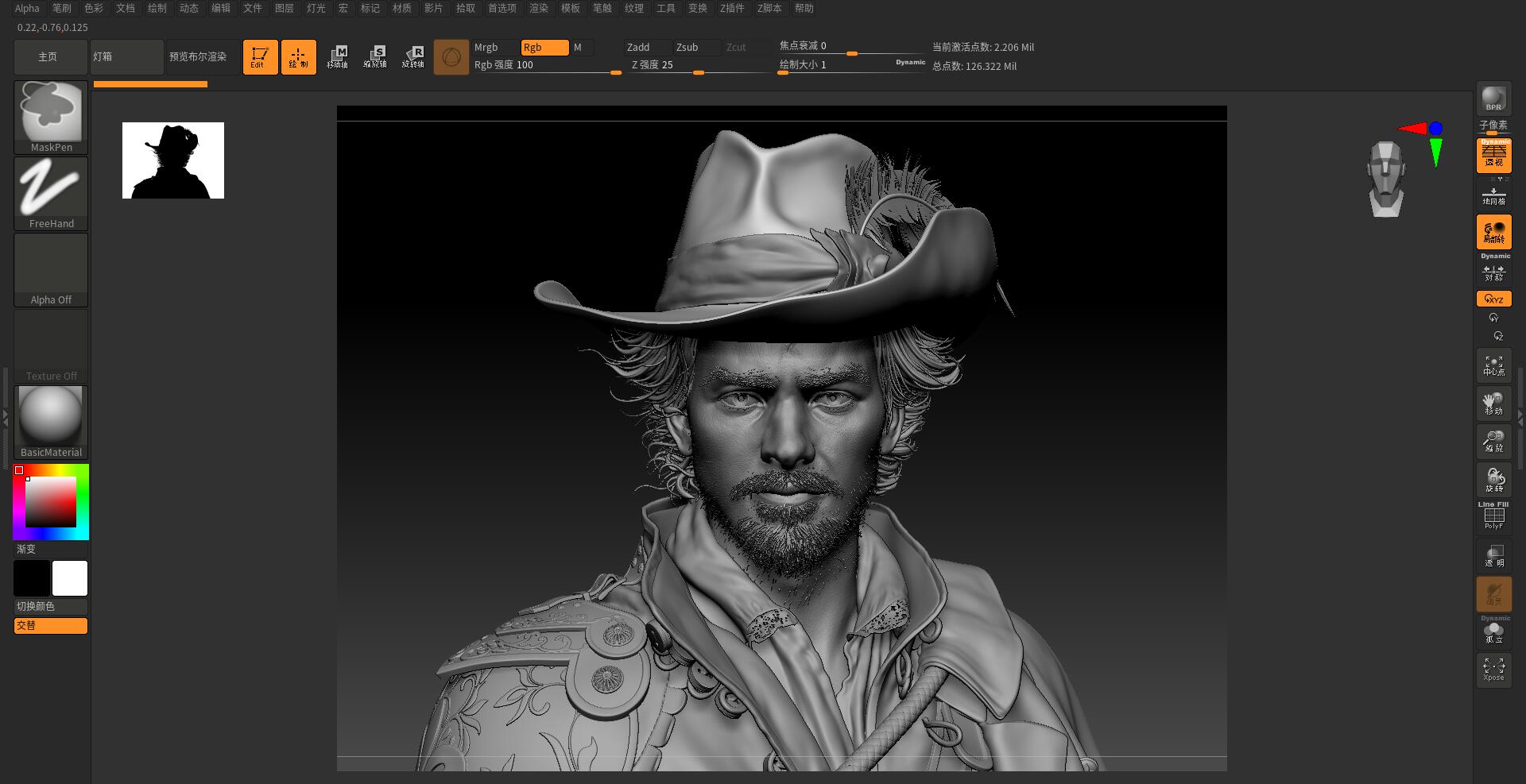1526x784 pixels.
Task: Click the Xpose icon
Action: pos(1493,670)
